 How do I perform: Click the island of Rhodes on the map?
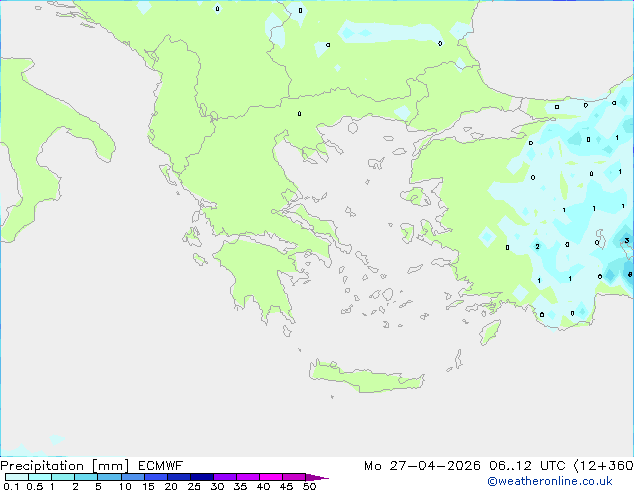click(490, 332)
